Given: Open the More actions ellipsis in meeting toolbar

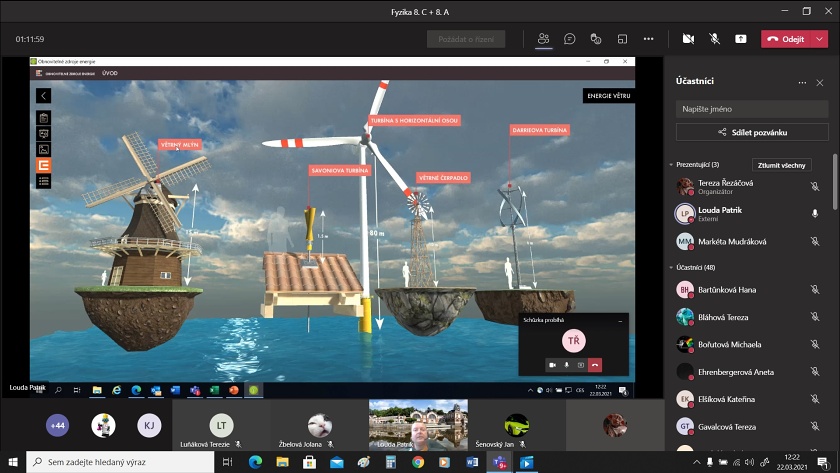Looking at the screenshot, I should click(x=648, y=39).
